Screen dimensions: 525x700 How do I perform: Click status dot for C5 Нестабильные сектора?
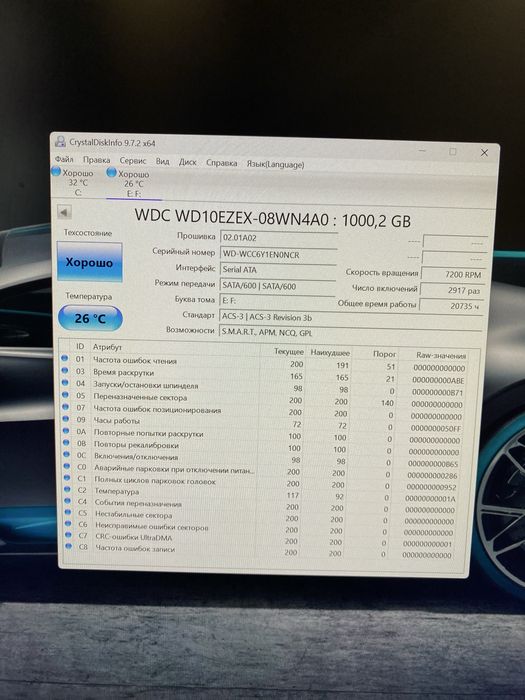(68, 512)
